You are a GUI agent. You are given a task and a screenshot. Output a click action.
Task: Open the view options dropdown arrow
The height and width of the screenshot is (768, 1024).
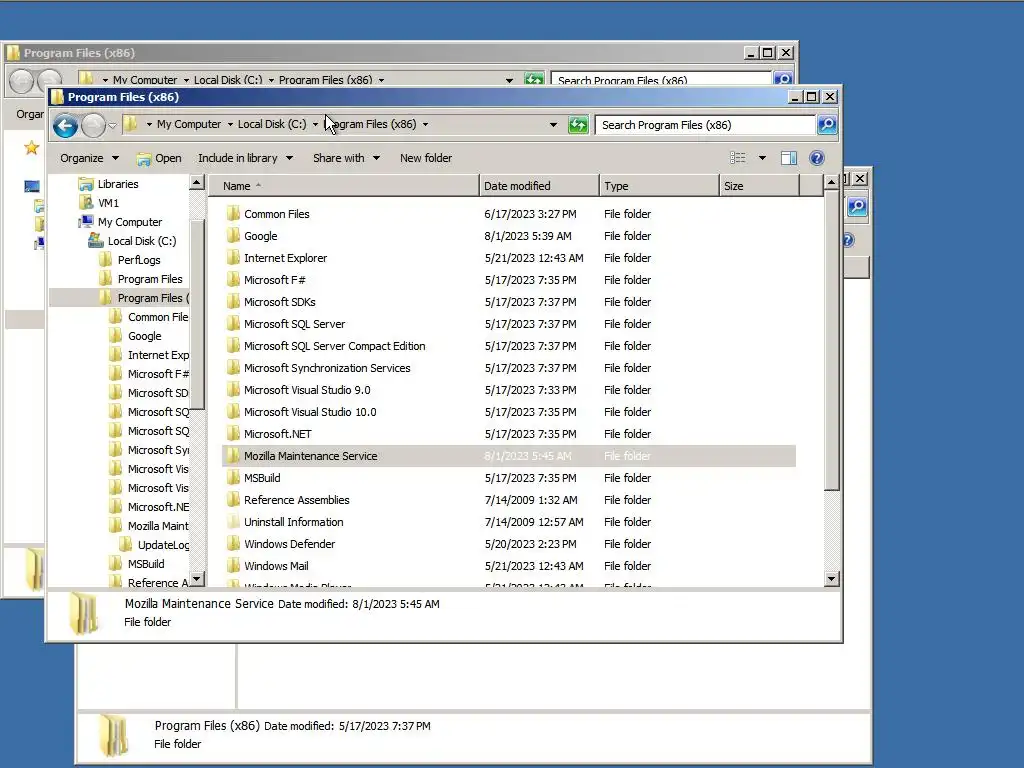[761, 158]
